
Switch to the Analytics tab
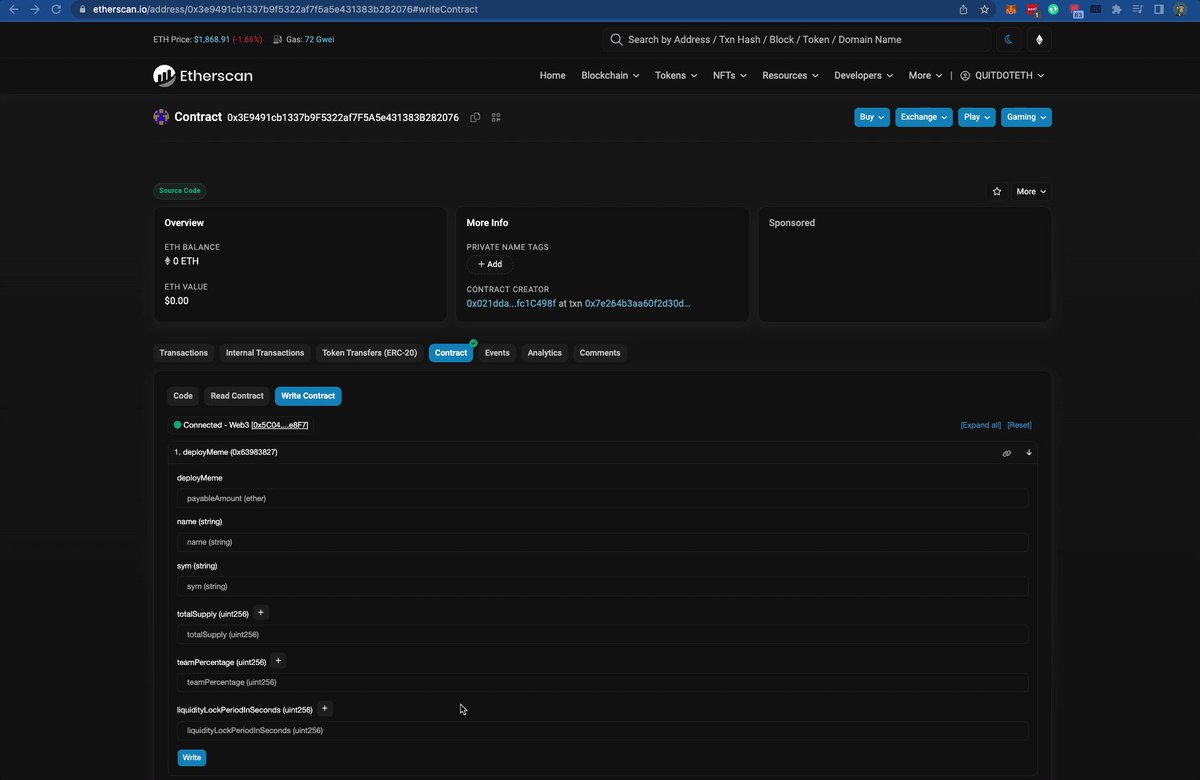(545, 353)
